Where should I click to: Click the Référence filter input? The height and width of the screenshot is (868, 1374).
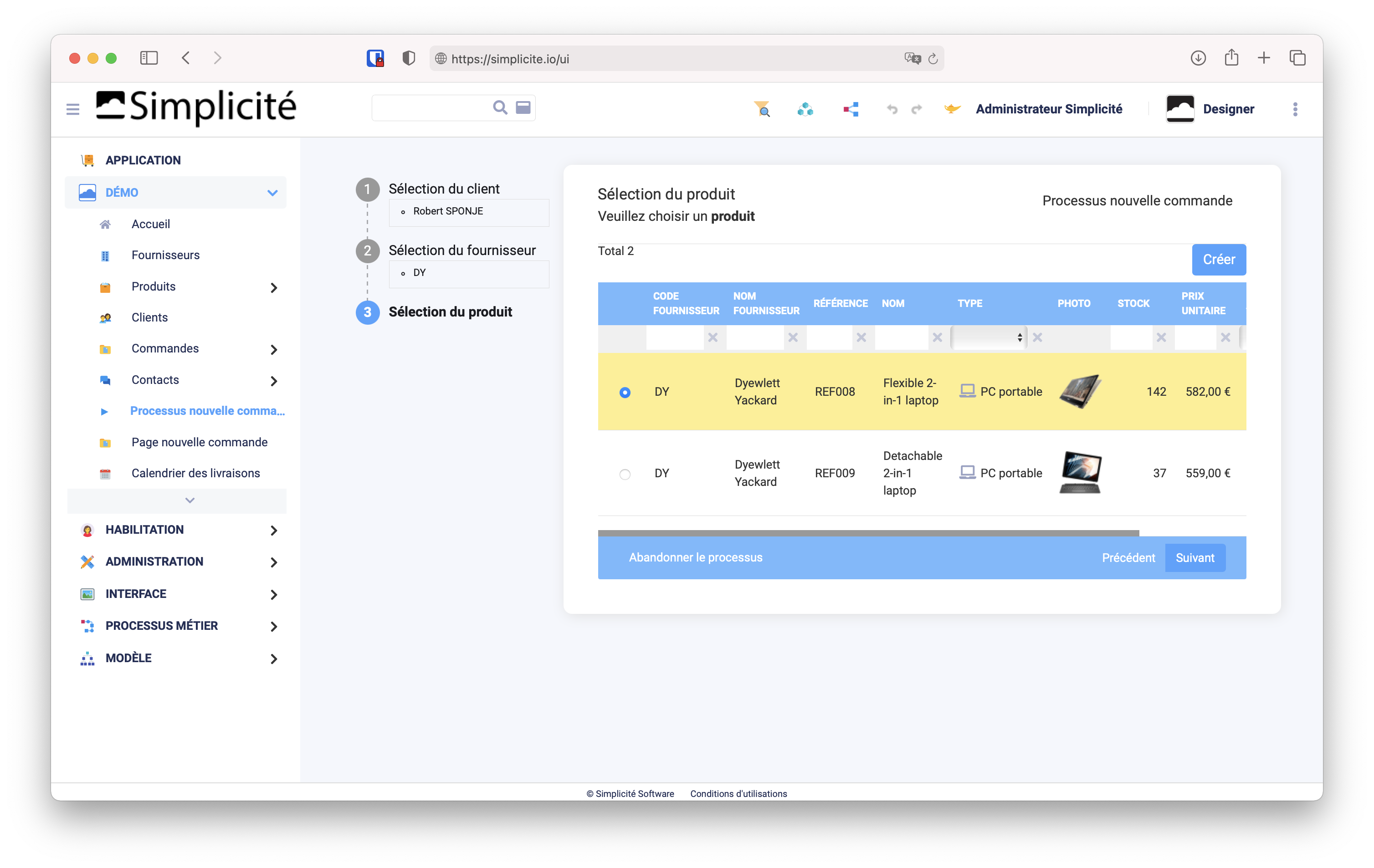point(830,337)
